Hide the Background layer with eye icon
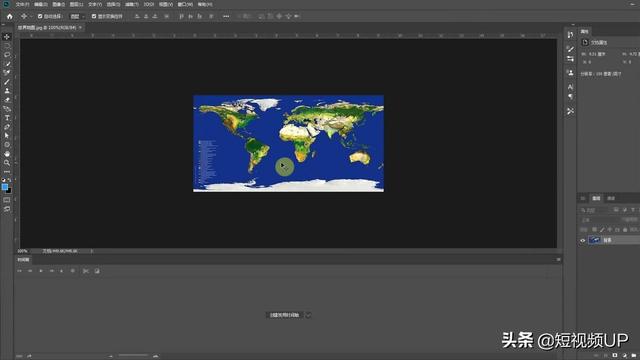640x360 pixels. click(x=583, y=240)
